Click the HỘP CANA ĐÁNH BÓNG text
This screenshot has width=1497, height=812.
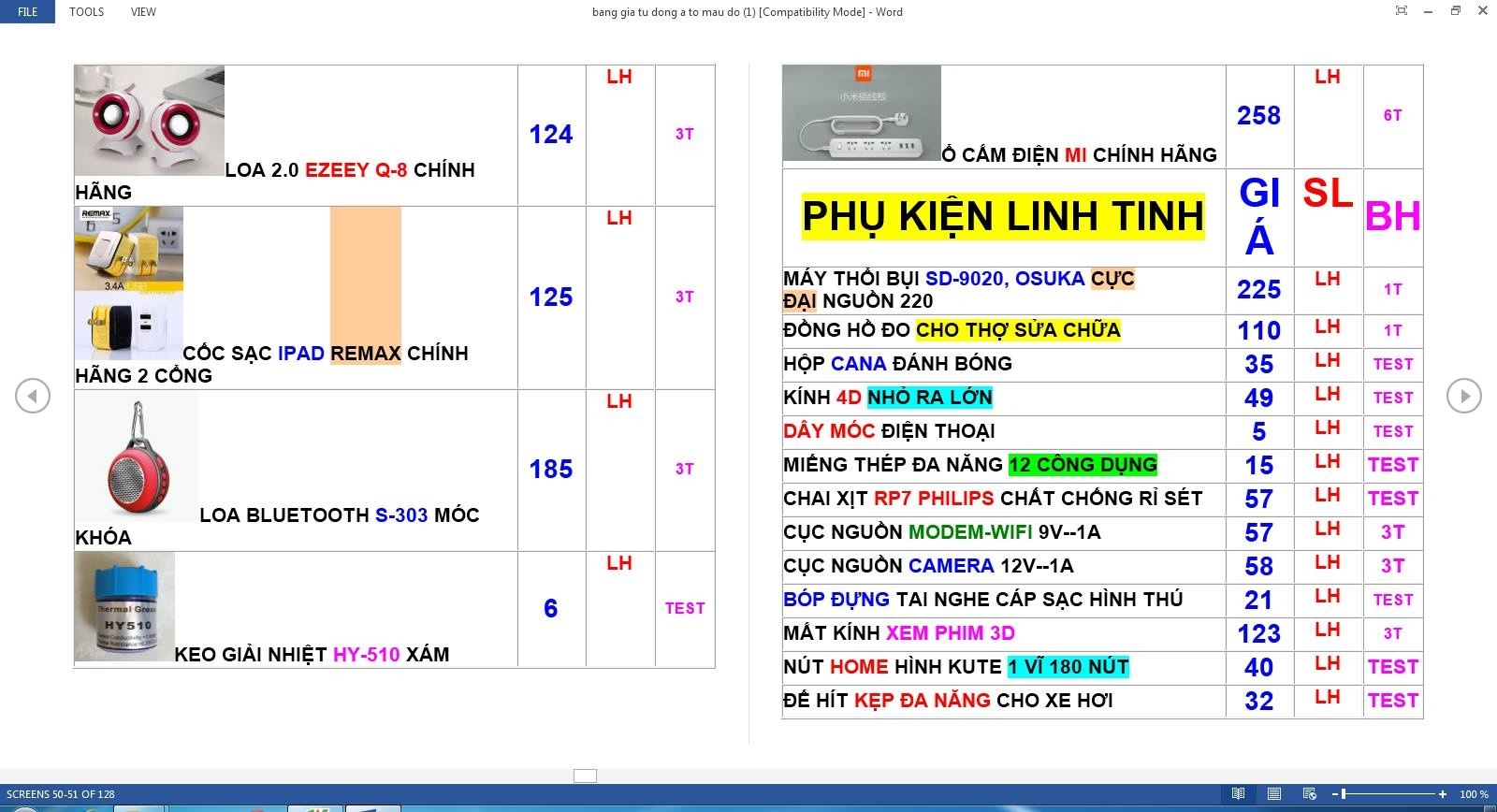[898, 364]
